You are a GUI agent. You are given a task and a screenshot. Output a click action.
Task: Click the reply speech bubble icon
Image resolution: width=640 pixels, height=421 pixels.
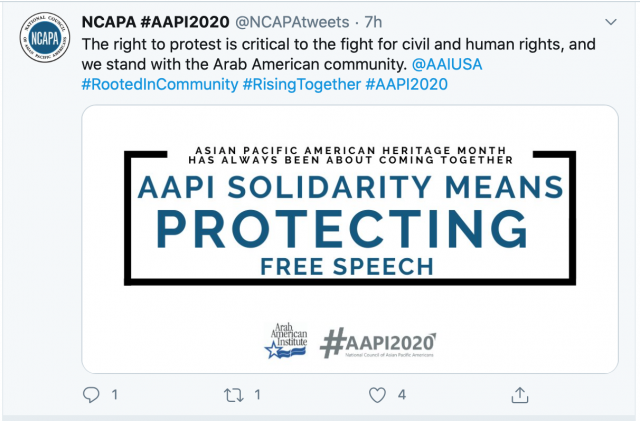pos(91,395)
